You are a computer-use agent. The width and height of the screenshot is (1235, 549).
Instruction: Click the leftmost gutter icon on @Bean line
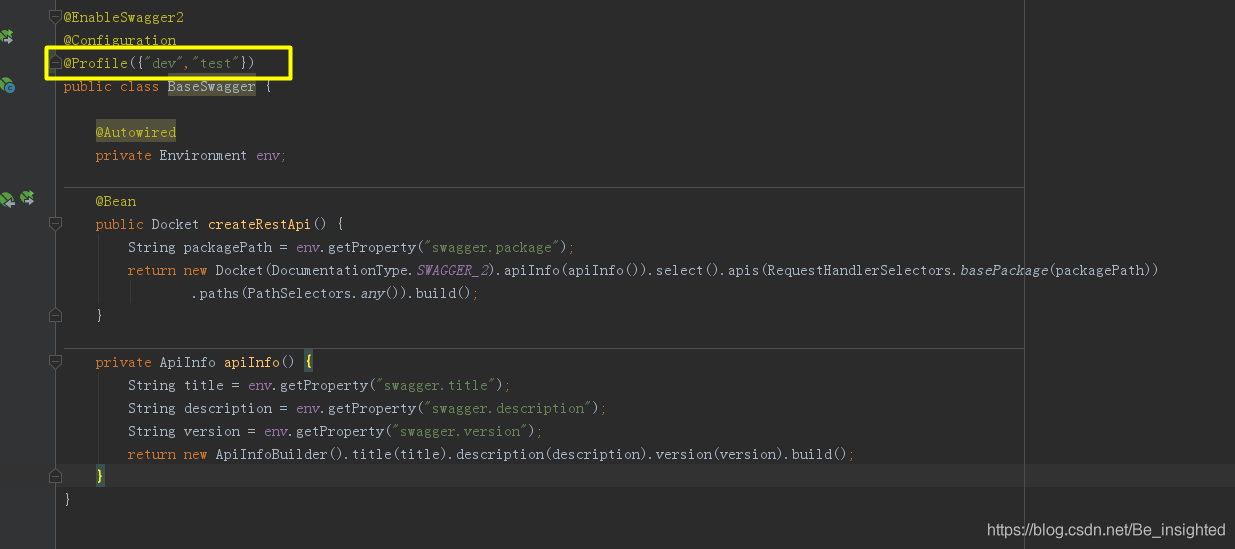click(x=7, y=200)
